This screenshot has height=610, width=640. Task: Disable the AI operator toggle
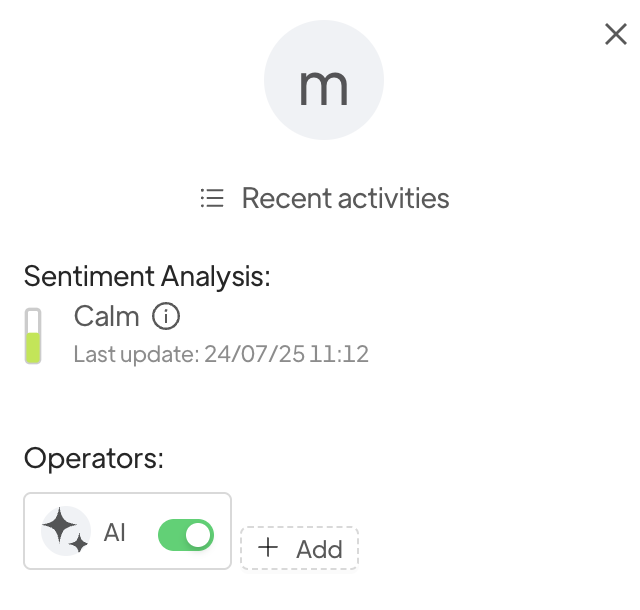pyautogui.click(x=186, y=535)
